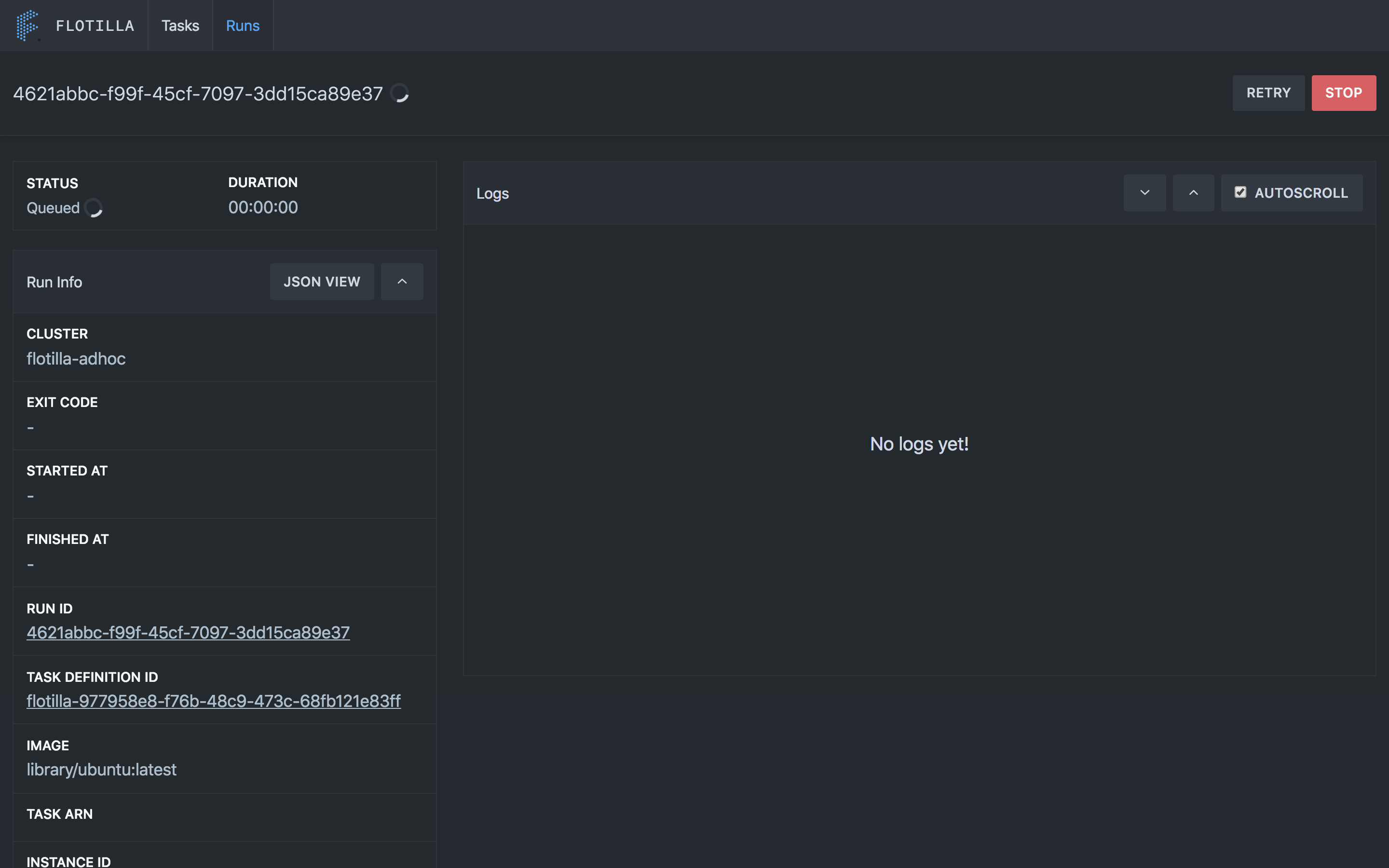
Task: Stop the run with STOP button
Action: pos(1343,93)
